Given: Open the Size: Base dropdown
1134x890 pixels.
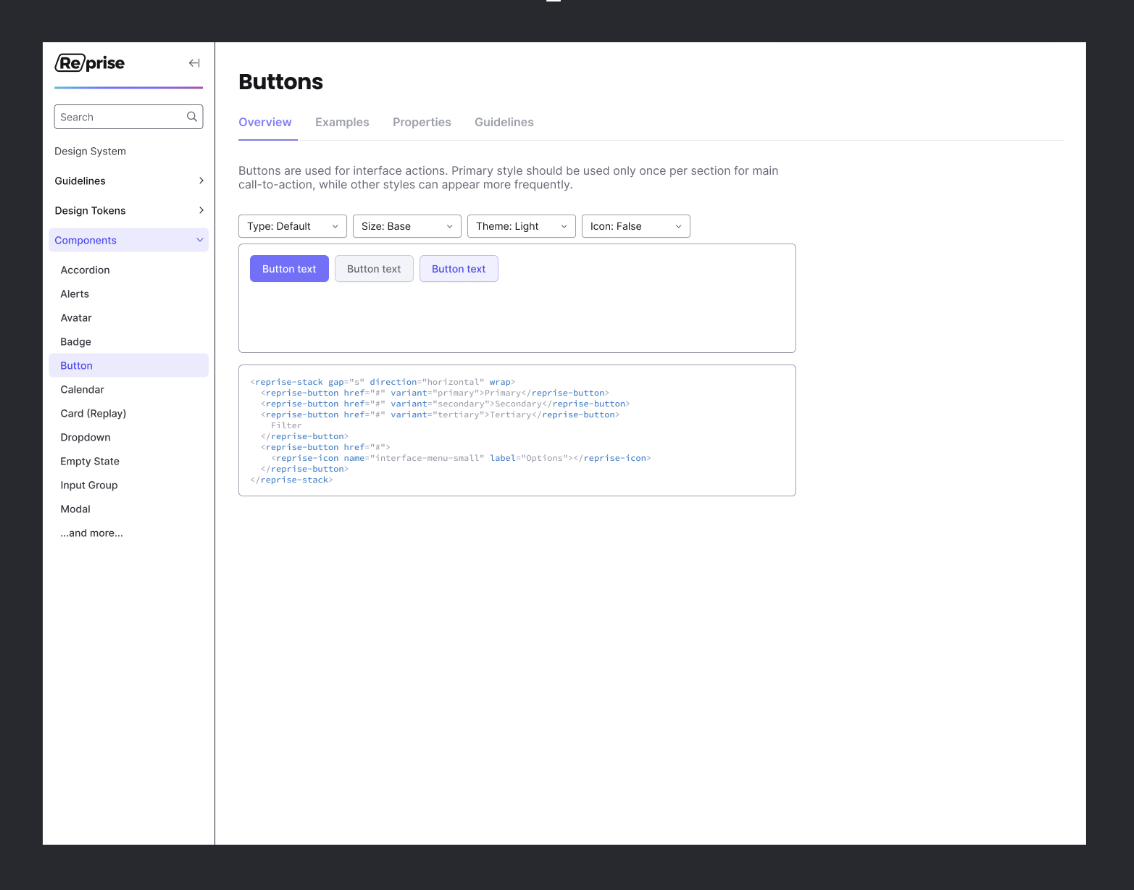Looking at the screenshot, I should pyautogui.click(x=407, y=226).
